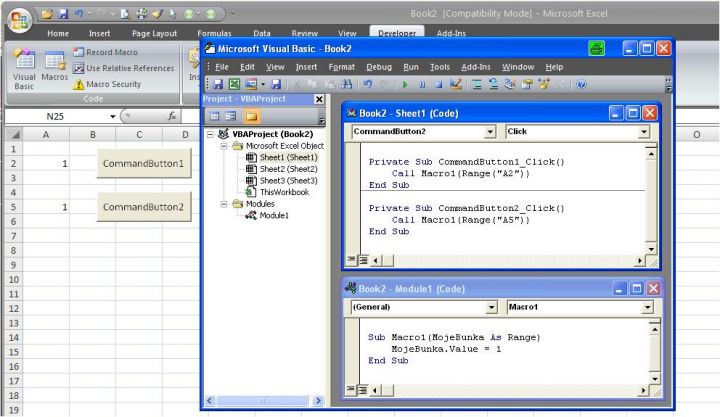This screenshot has width=720, height=417.
Task: Click Module1 code window scroll-right arrow
Action: coord(643,390)
